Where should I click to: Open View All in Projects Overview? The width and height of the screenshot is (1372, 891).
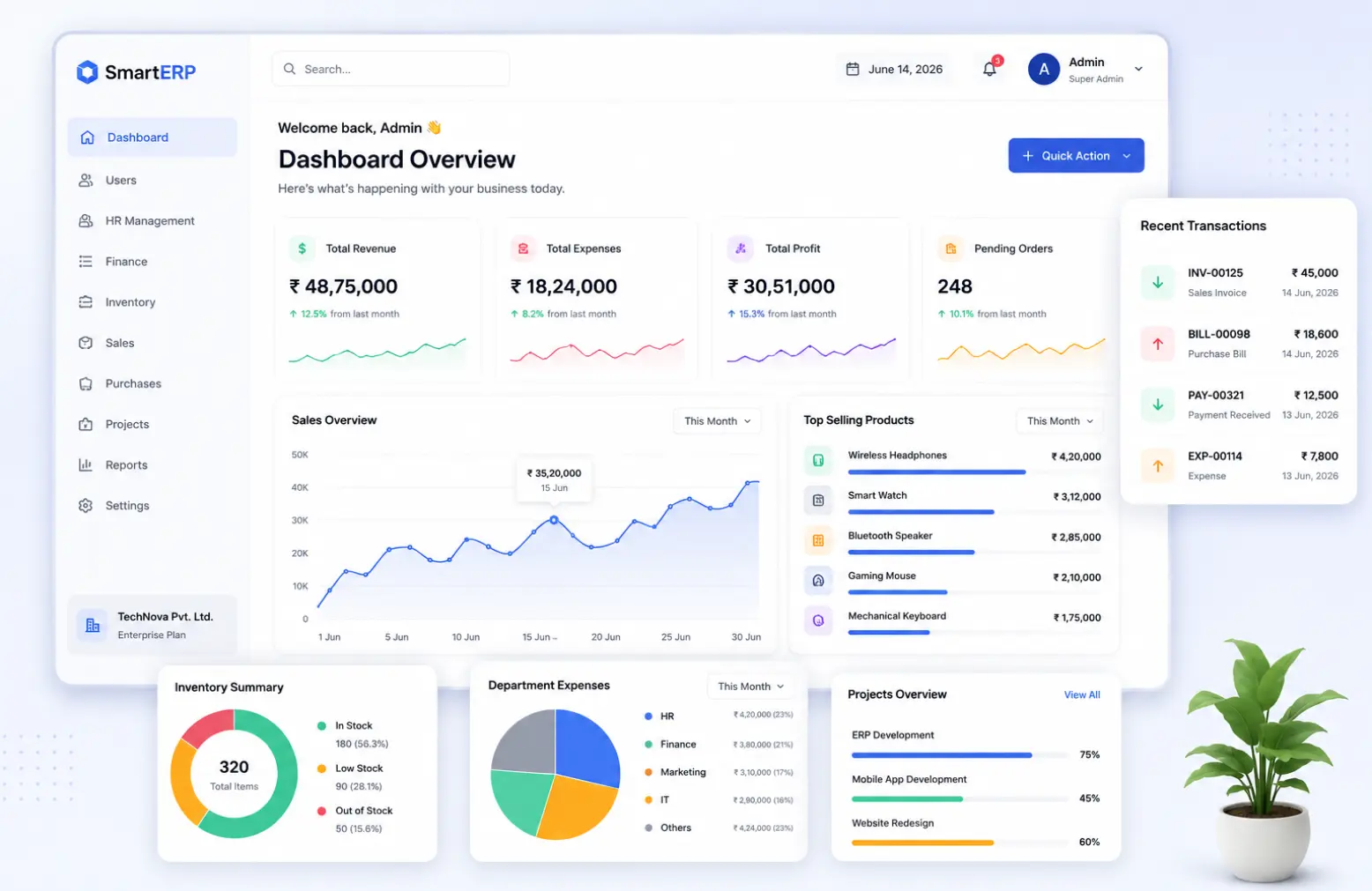pyautogui.click(x=1082, y=694)
